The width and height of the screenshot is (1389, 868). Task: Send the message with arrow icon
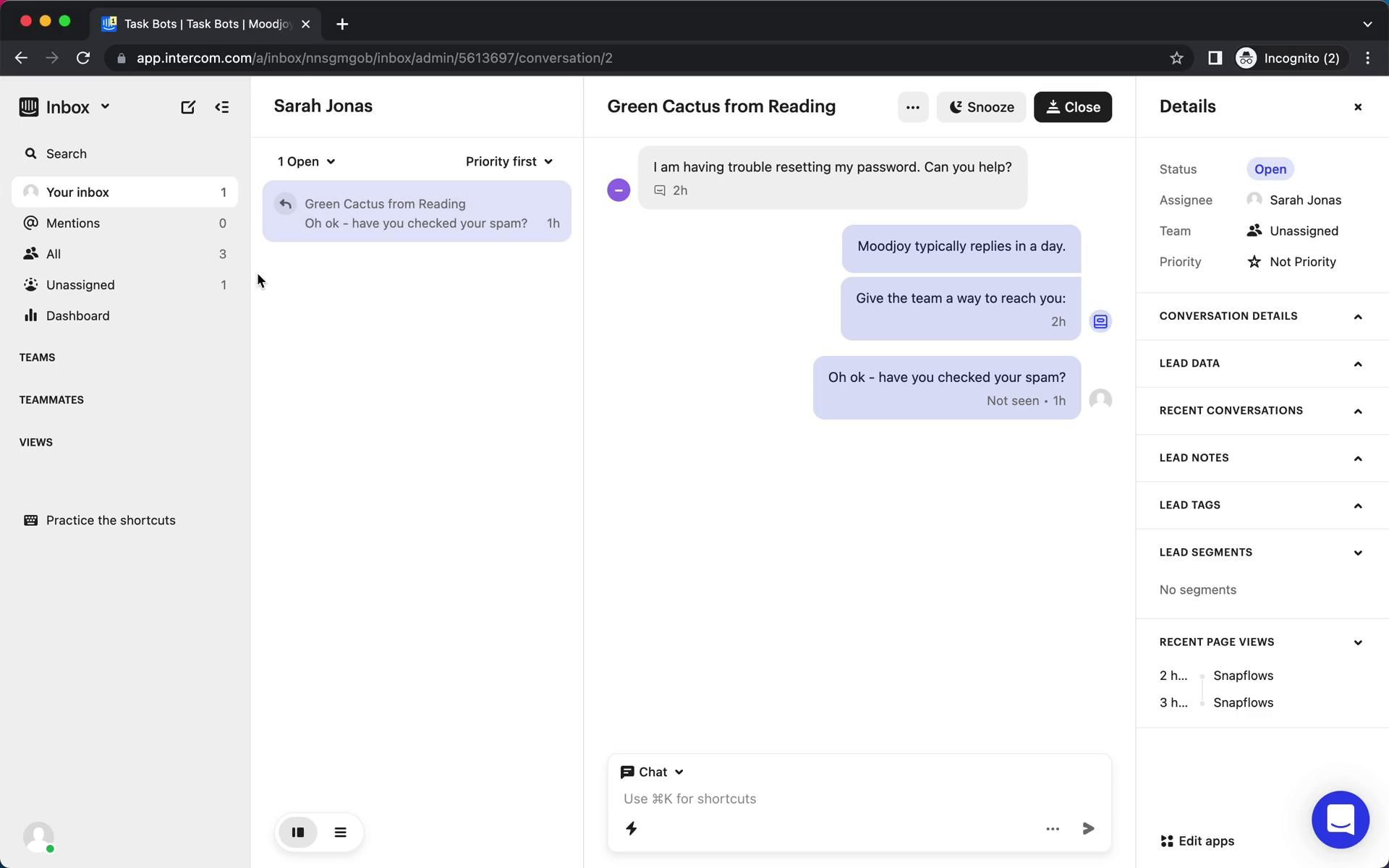[x=1087, y=828]
